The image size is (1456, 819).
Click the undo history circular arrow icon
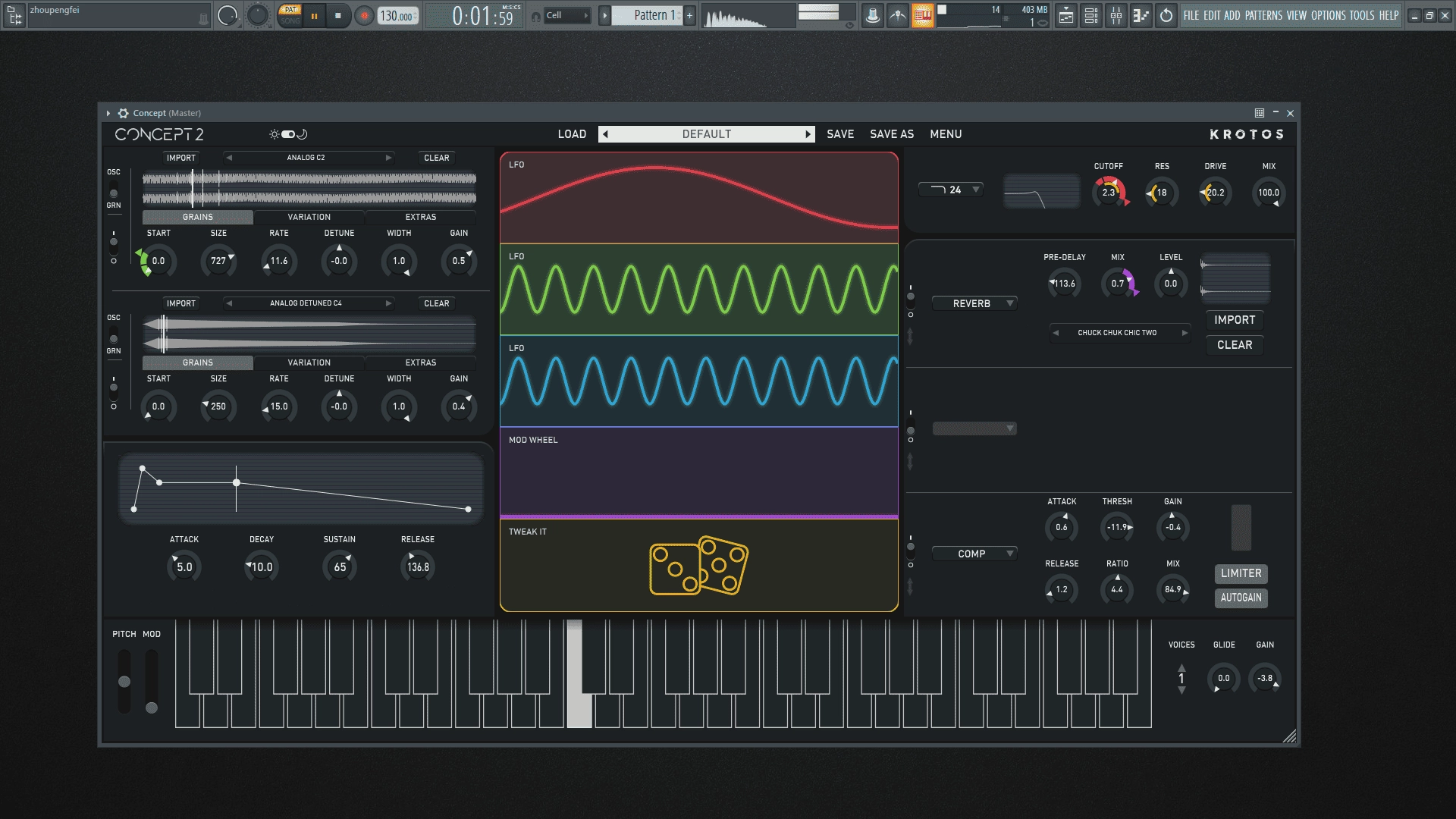coord(1166,15)
